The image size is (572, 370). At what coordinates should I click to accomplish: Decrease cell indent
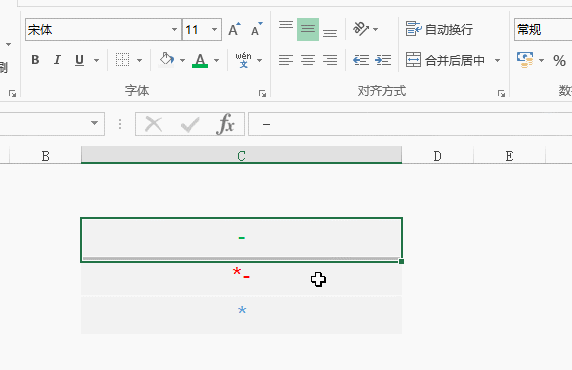click(x=361, y=60)
